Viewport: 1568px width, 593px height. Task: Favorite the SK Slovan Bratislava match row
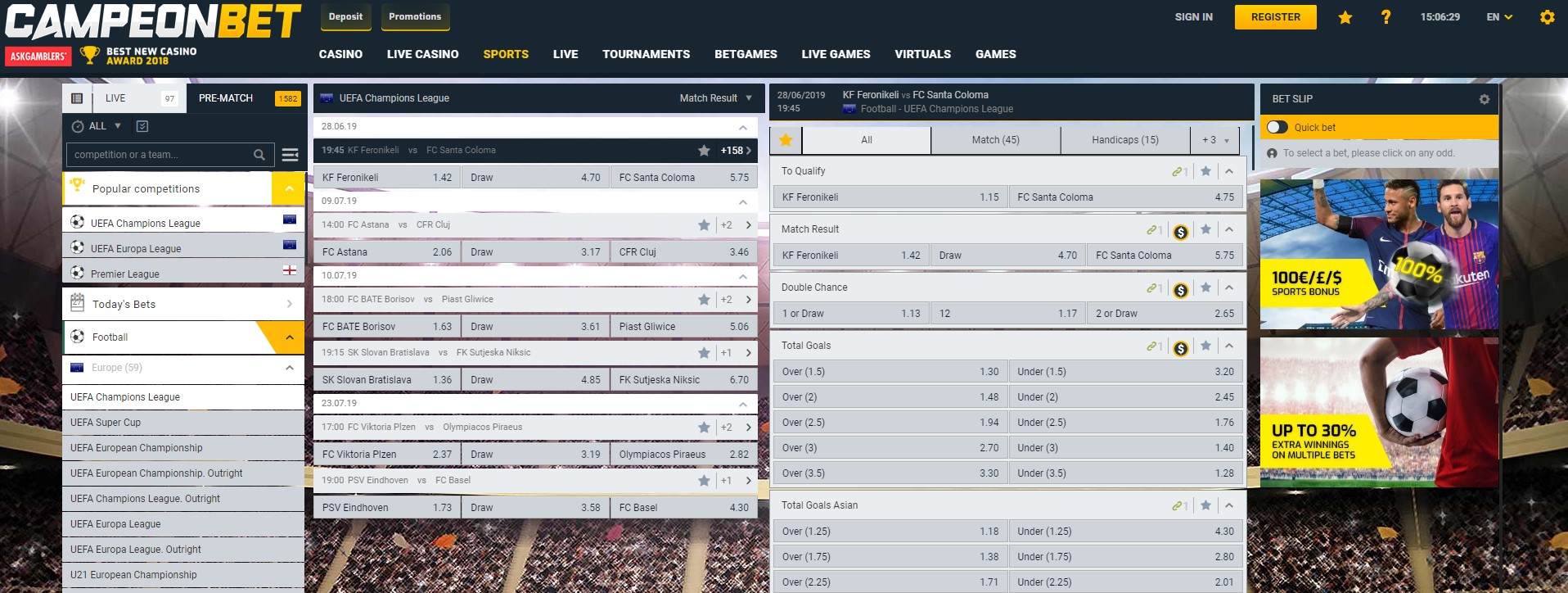point(704,353)
